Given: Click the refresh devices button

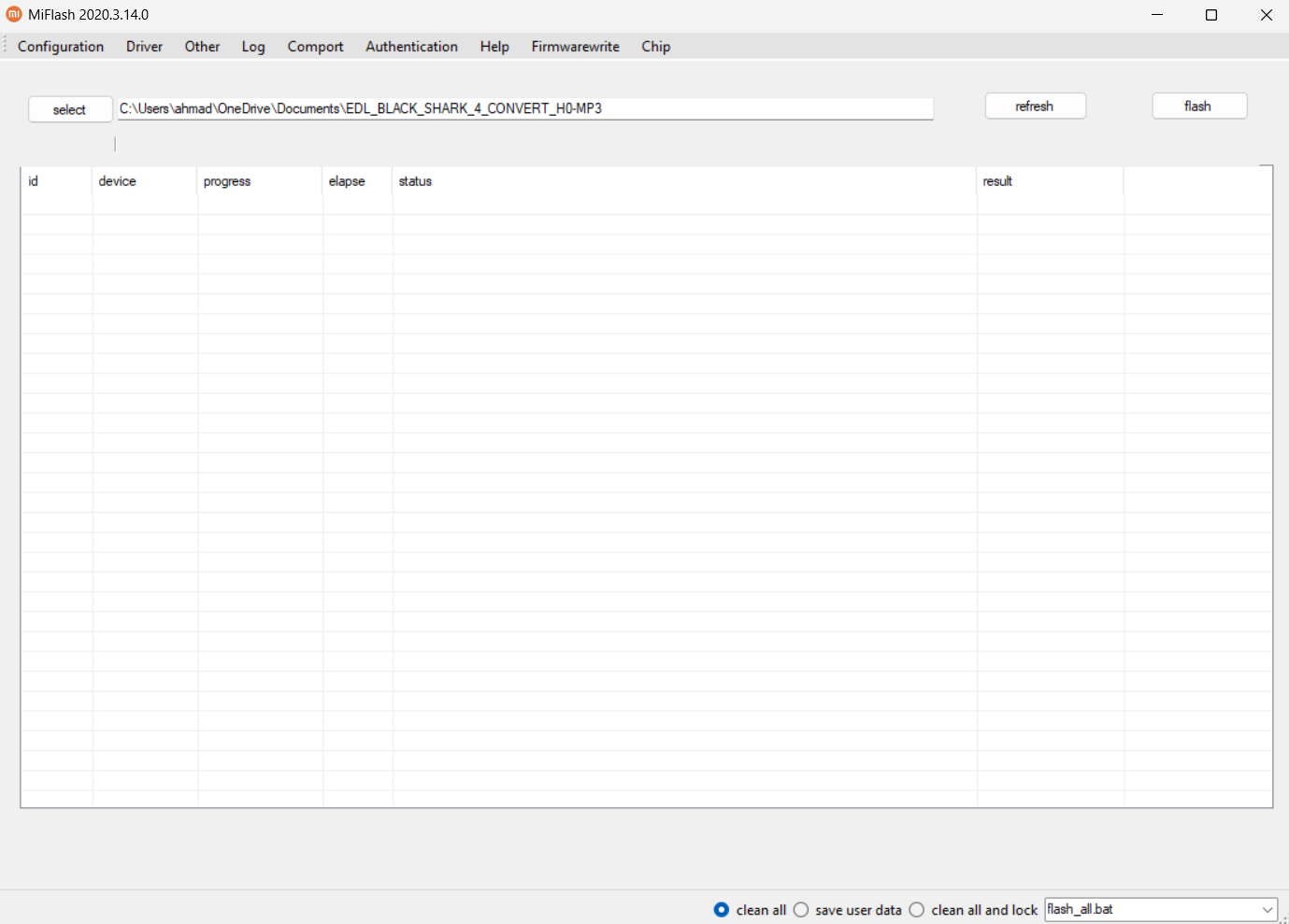Looking at the screenshot, I should [1035, 107].
